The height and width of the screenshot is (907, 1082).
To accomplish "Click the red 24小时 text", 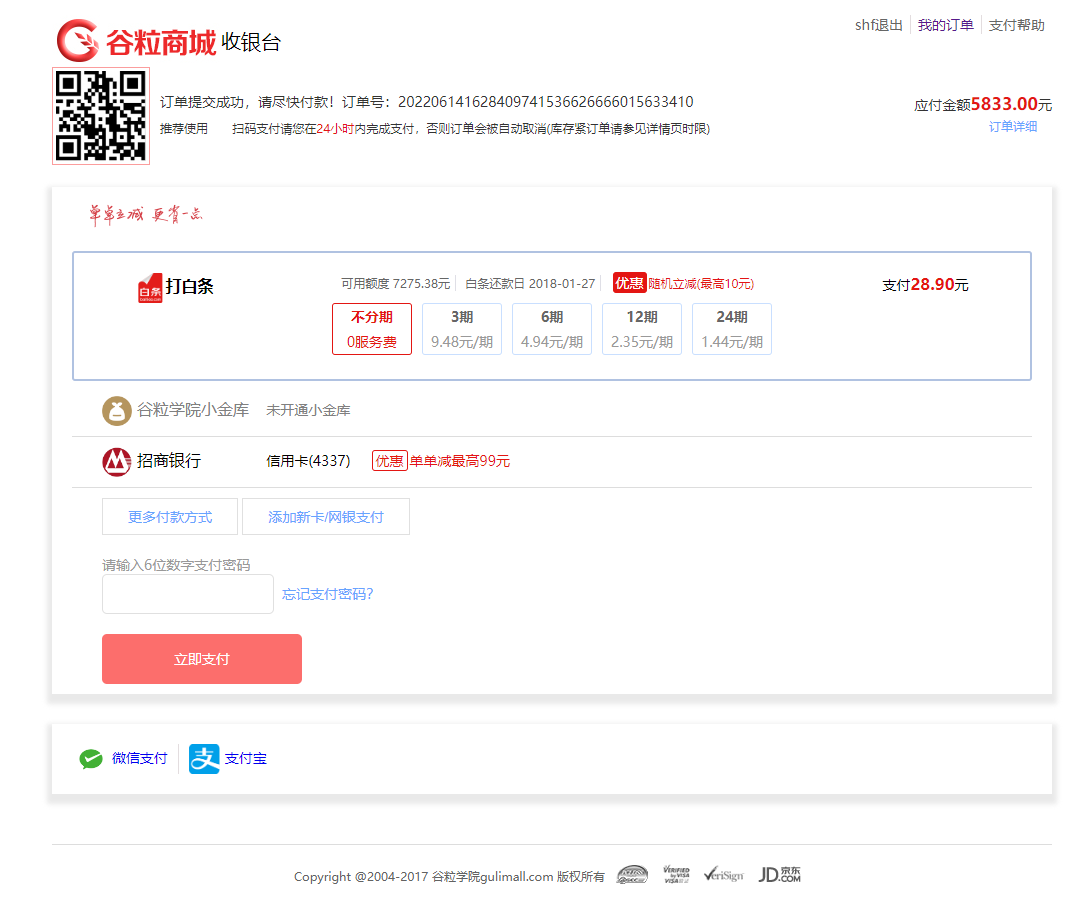I will 335,129.
